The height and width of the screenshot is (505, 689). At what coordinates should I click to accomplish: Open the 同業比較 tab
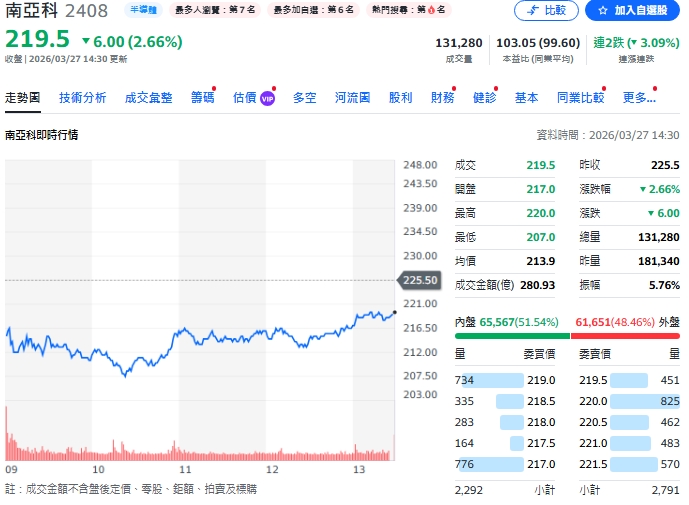580,98
